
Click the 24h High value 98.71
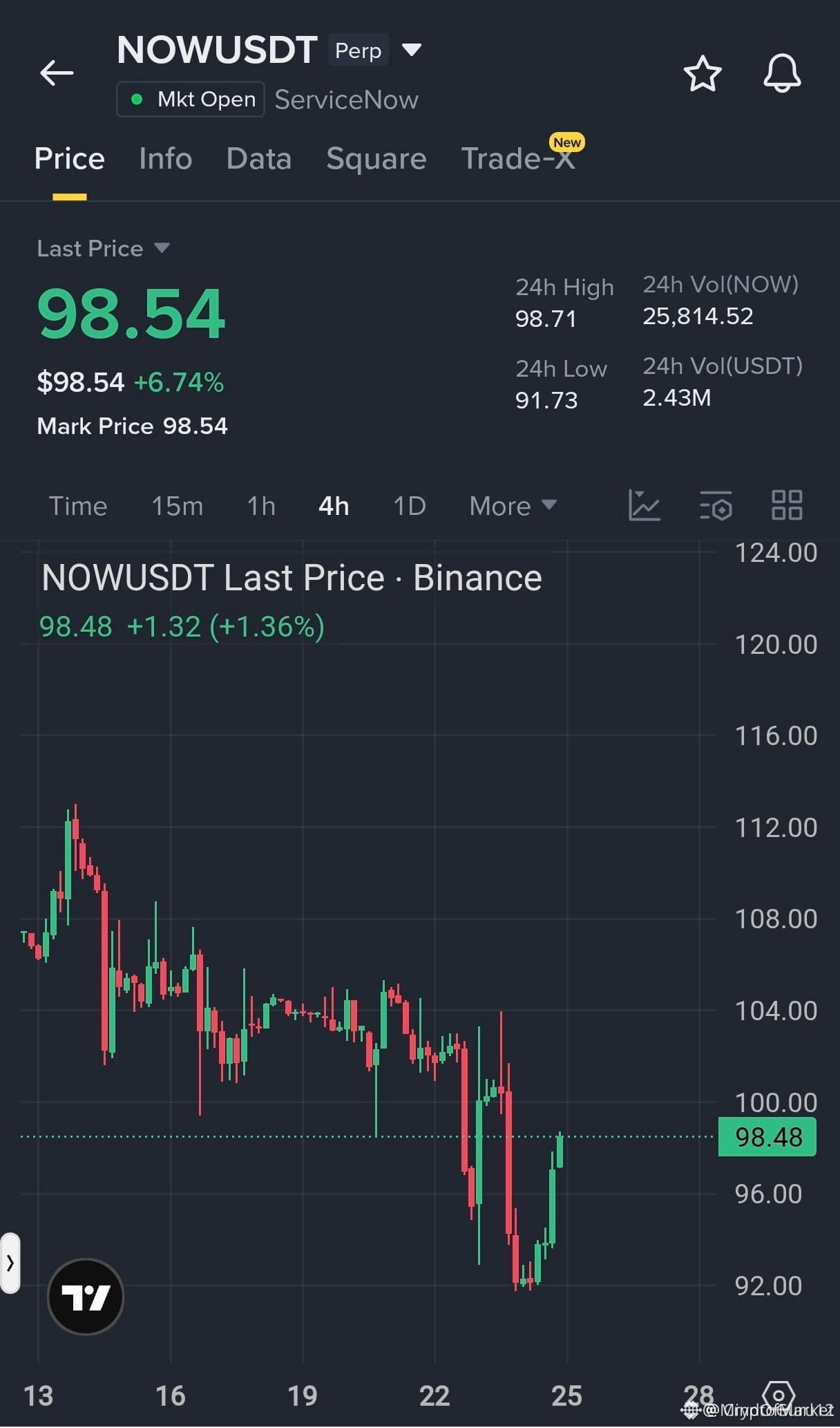pos(546,319)
